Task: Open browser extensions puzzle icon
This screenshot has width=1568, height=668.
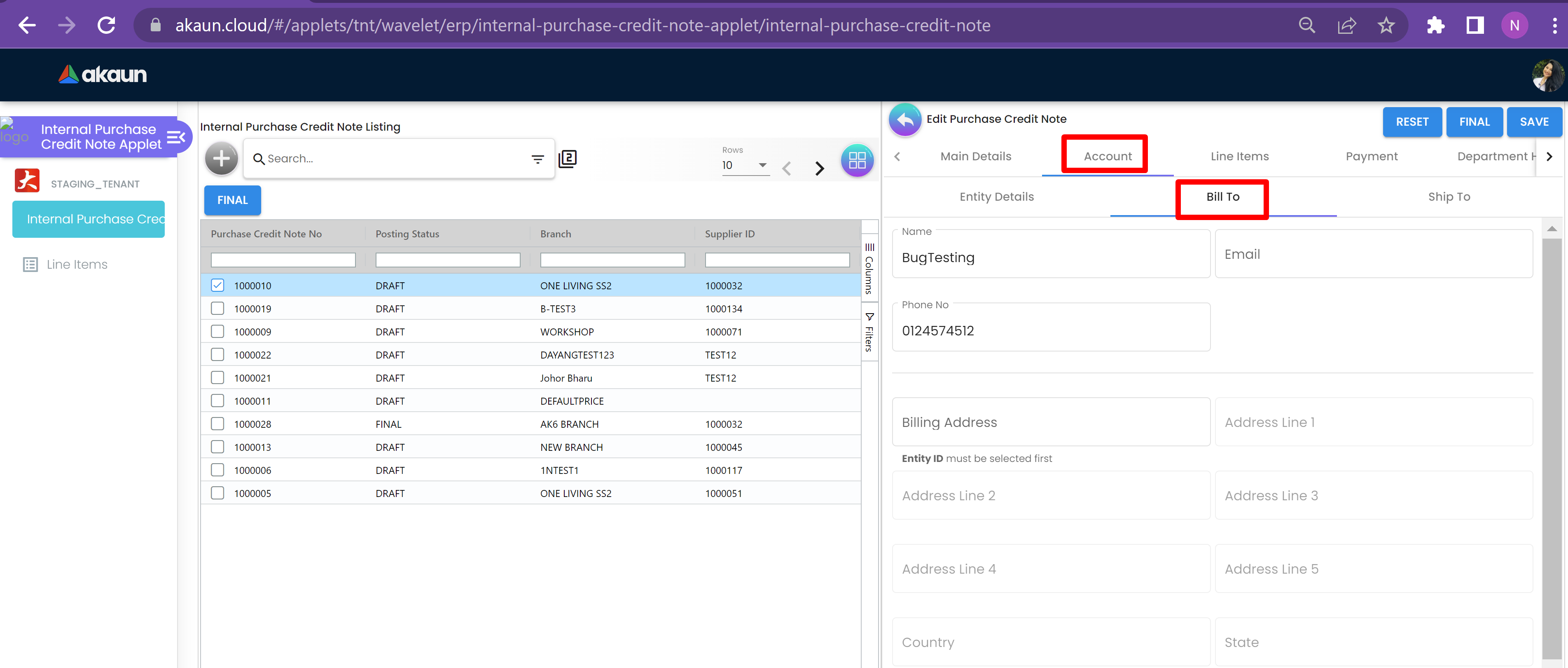Action: tap(1435, 26)
